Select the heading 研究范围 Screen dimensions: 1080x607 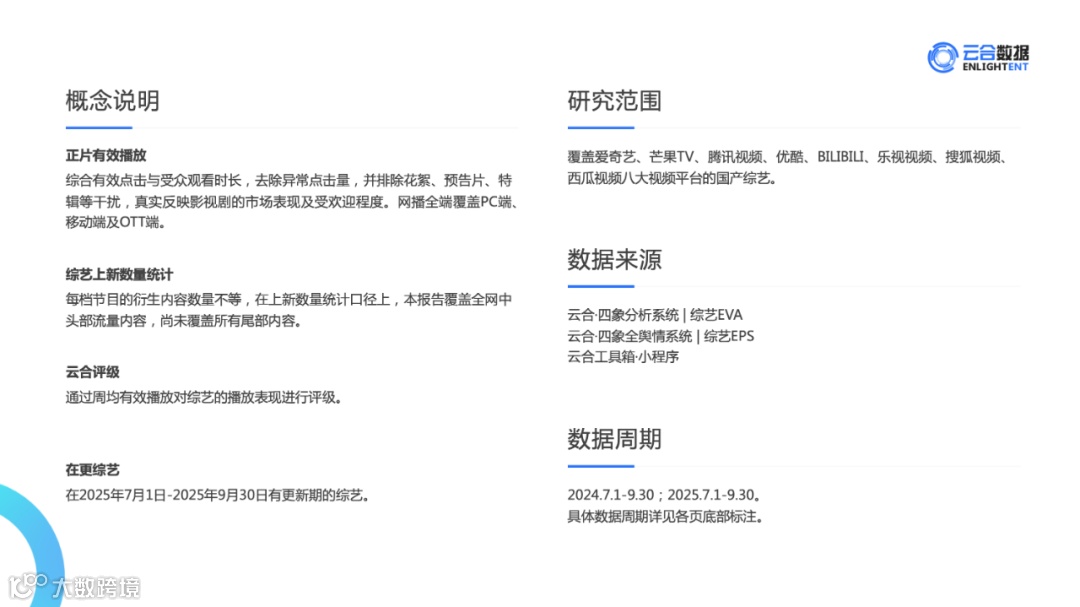coord(614,101)
